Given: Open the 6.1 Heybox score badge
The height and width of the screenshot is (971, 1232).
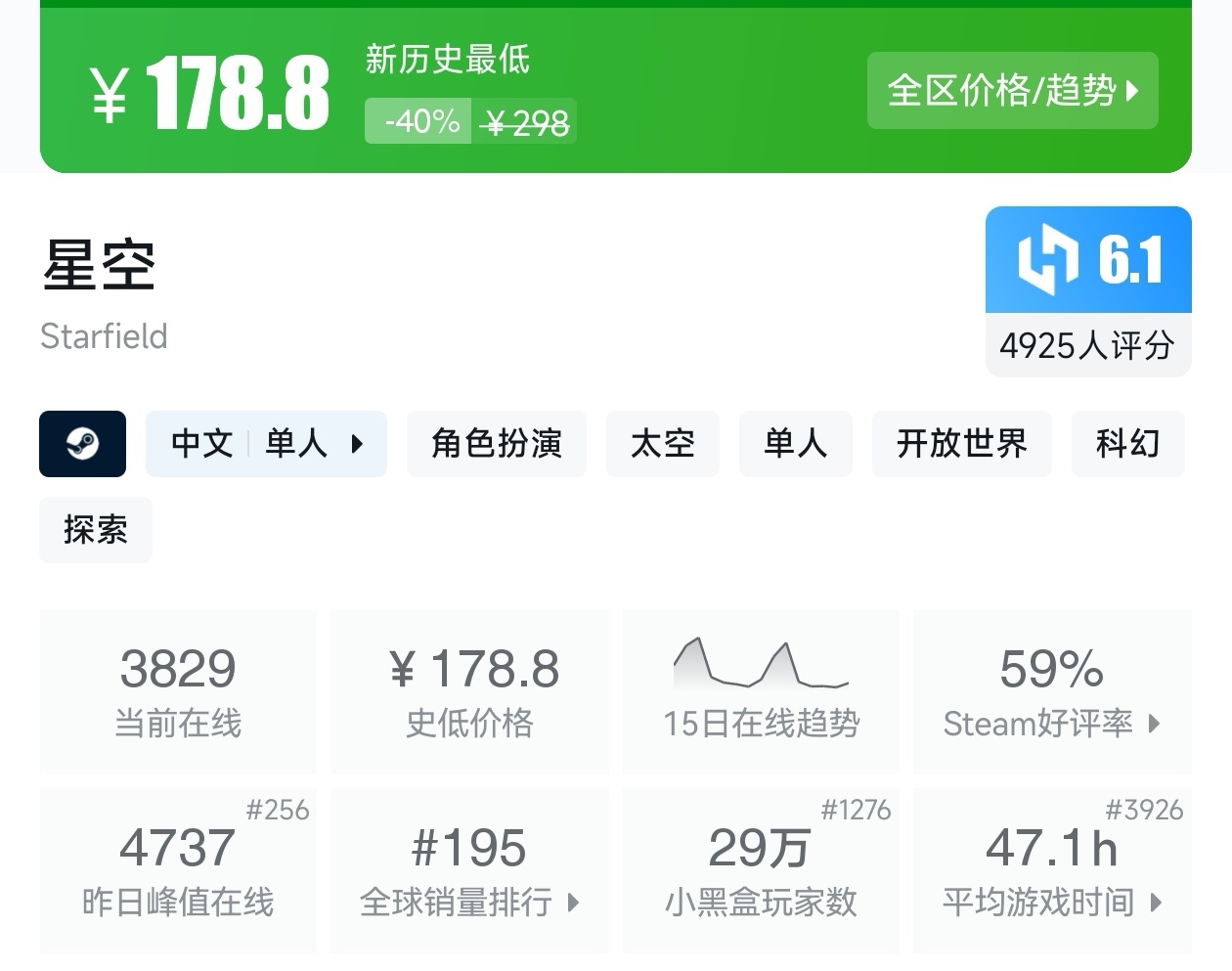Looking at the screenshot, I should click(1088, 259).
